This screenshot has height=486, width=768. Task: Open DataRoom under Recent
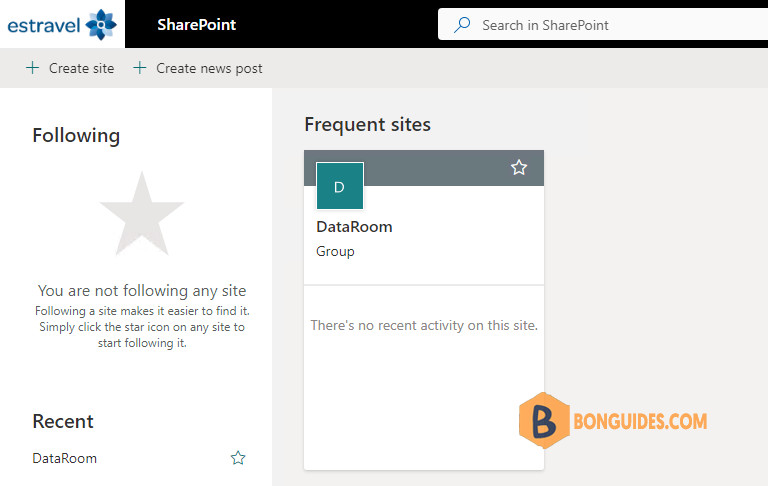click(x=65, y=459)
